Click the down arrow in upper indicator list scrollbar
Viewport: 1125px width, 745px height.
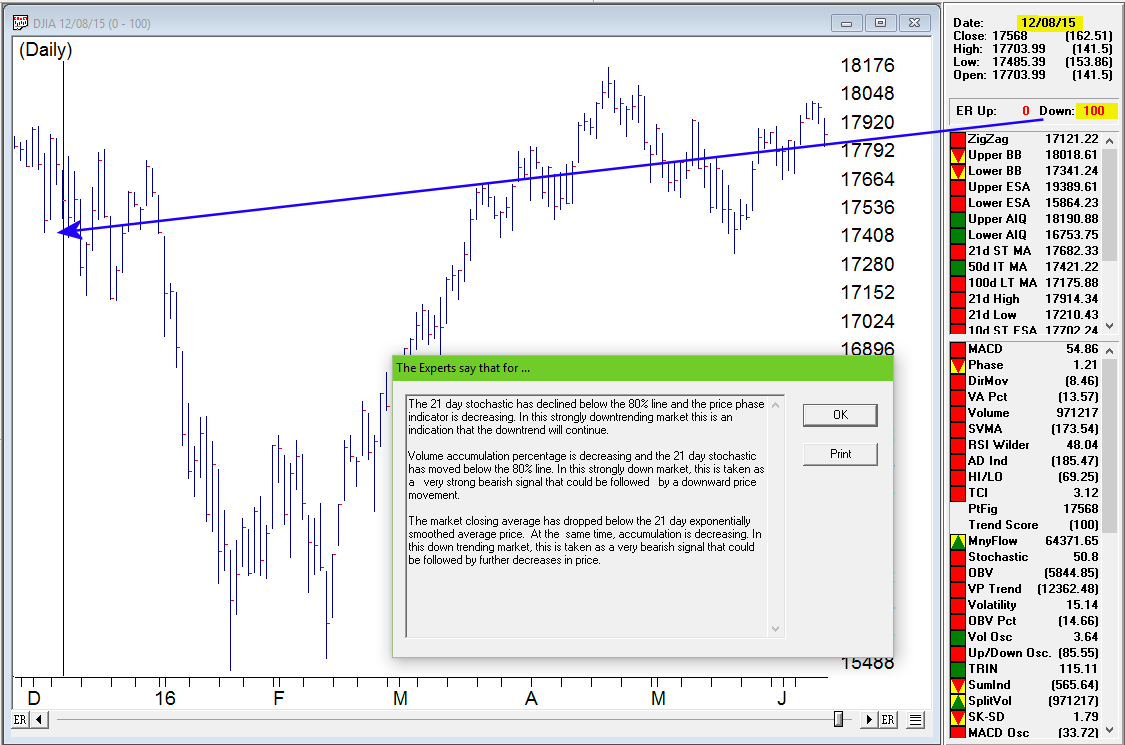coord(1109,325)
